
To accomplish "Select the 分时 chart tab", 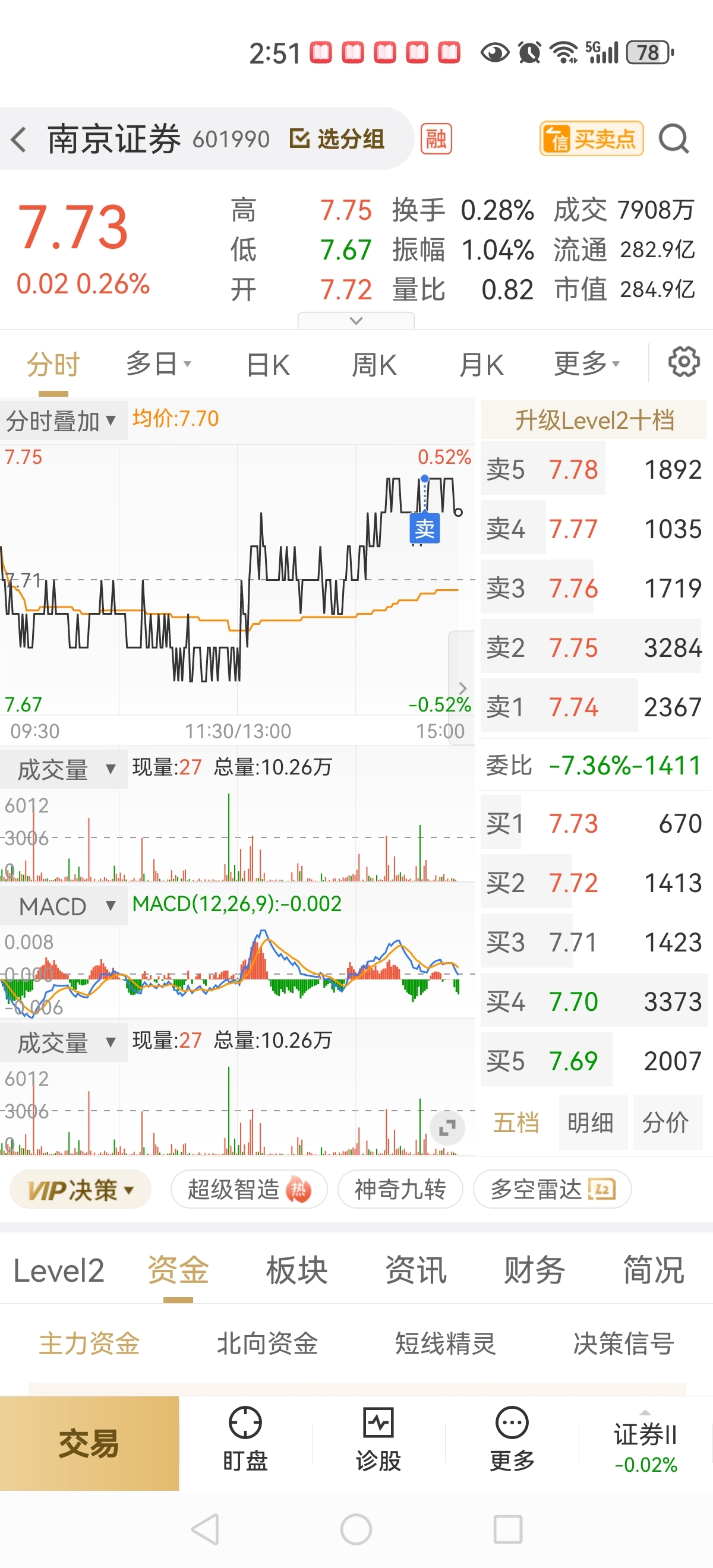I will (x=53, y=365).
